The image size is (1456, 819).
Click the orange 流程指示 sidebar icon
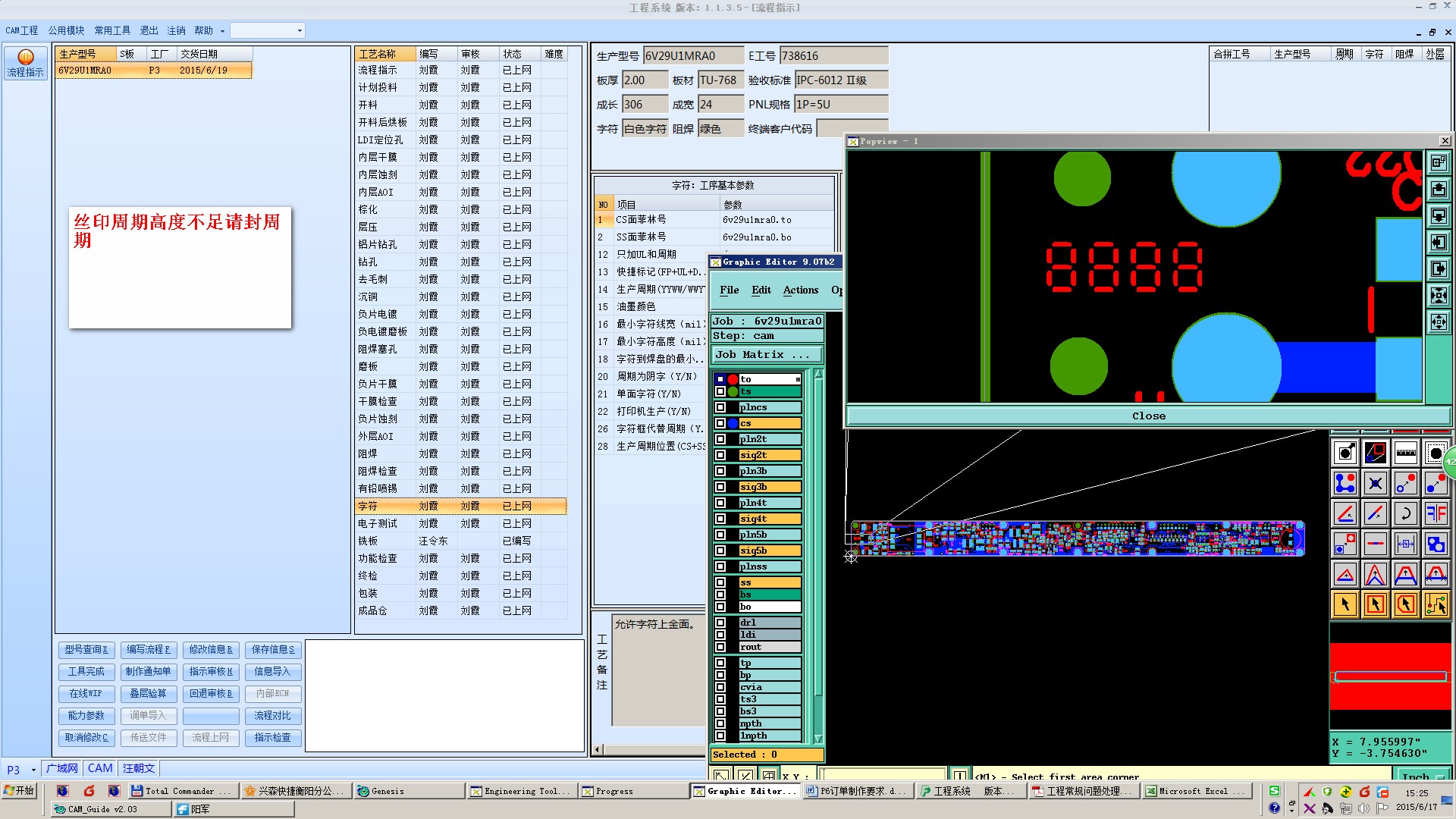[25, 58]
